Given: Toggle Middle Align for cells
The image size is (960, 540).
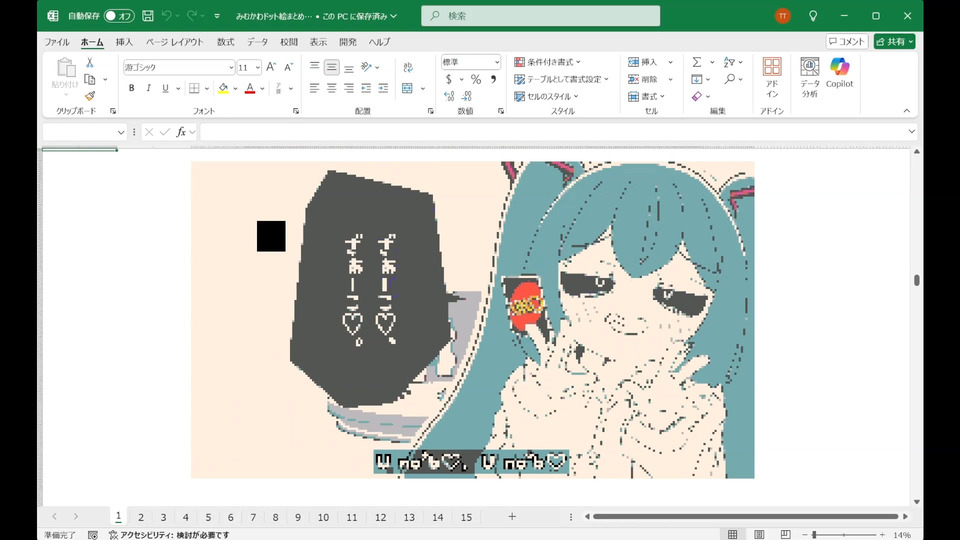Looking at the screenshot, I should click(331, 67).
